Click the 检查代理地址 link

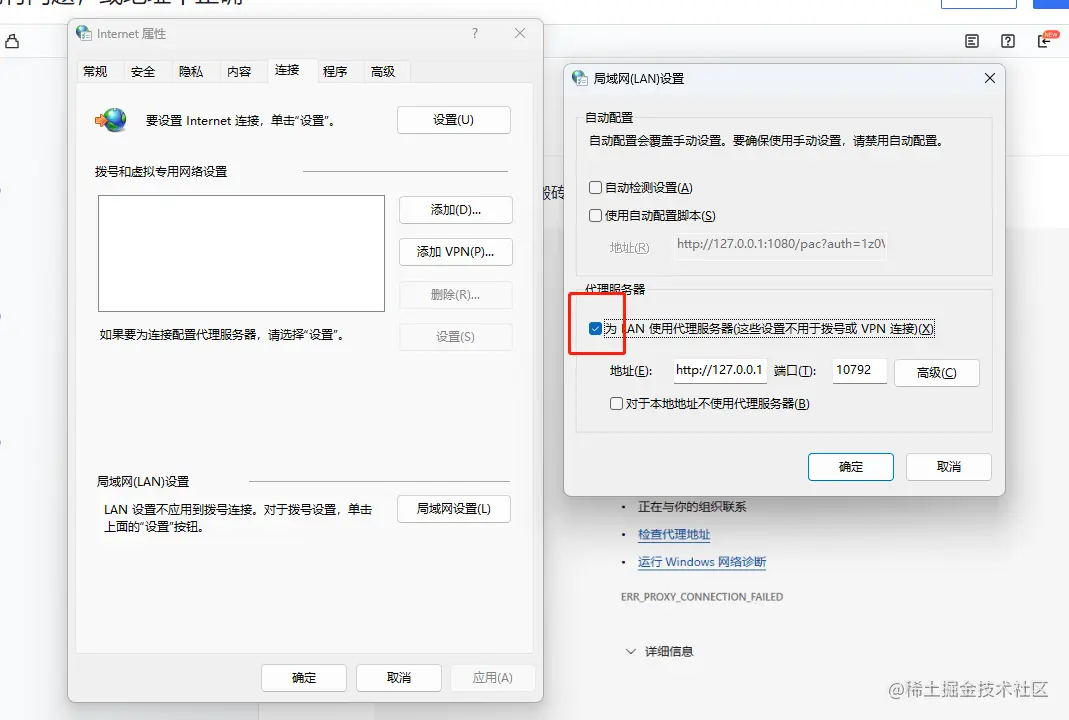[674, 535]
